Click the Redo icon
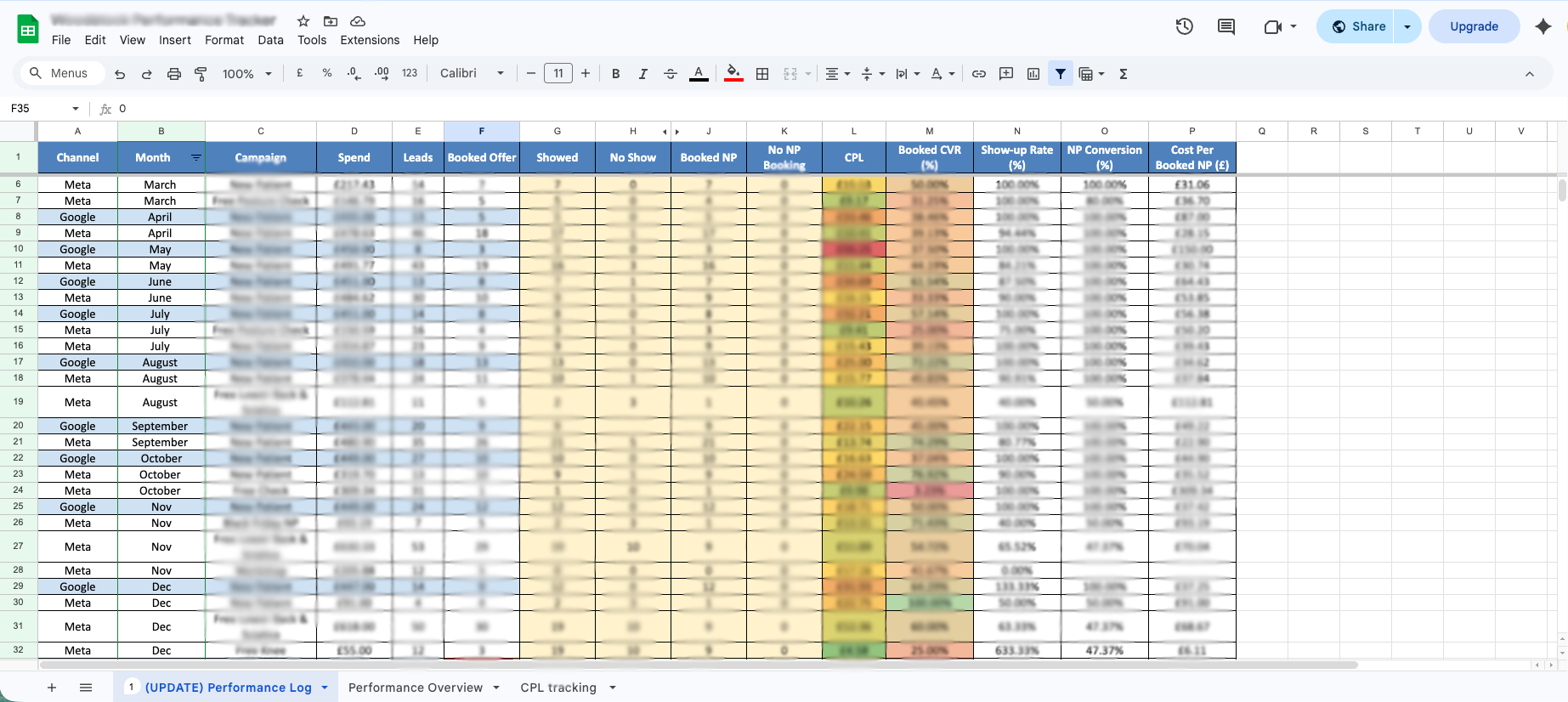1568x702 pixels. (147, 74)
